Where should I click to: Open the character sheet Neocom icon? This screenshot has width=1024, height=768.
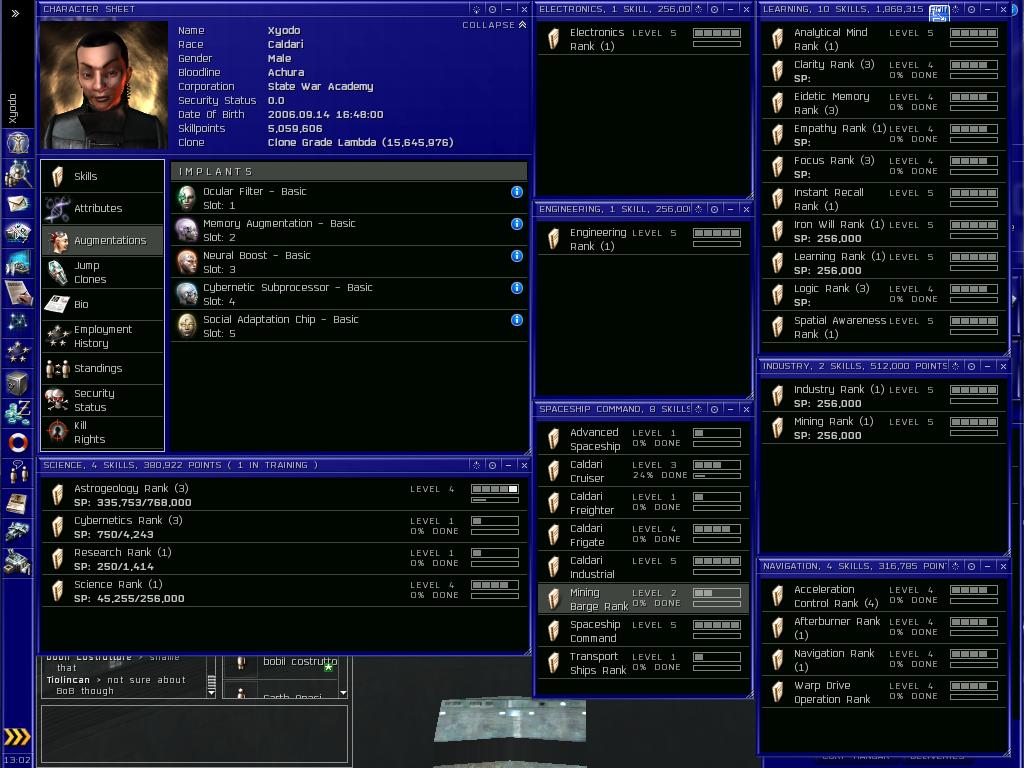(x=18, y=142)
